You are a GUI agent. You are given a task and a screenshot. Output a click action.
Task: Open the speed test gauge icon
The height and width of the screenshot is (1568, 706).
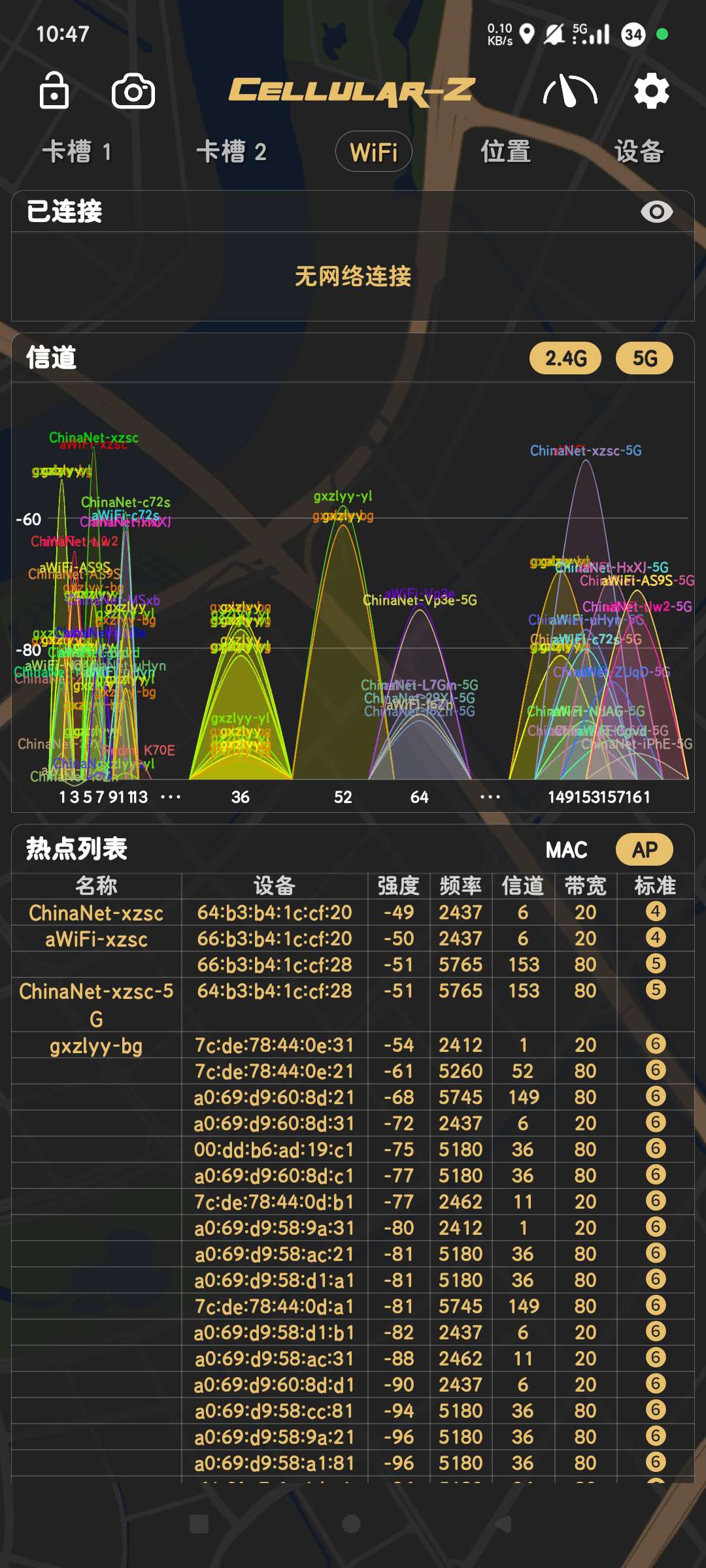570,91
